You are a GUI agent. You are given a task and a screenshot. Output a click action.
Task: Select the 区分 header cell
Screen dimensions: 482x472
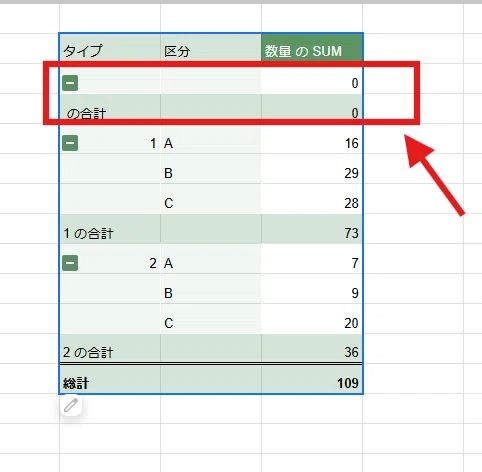pos(211,48)
